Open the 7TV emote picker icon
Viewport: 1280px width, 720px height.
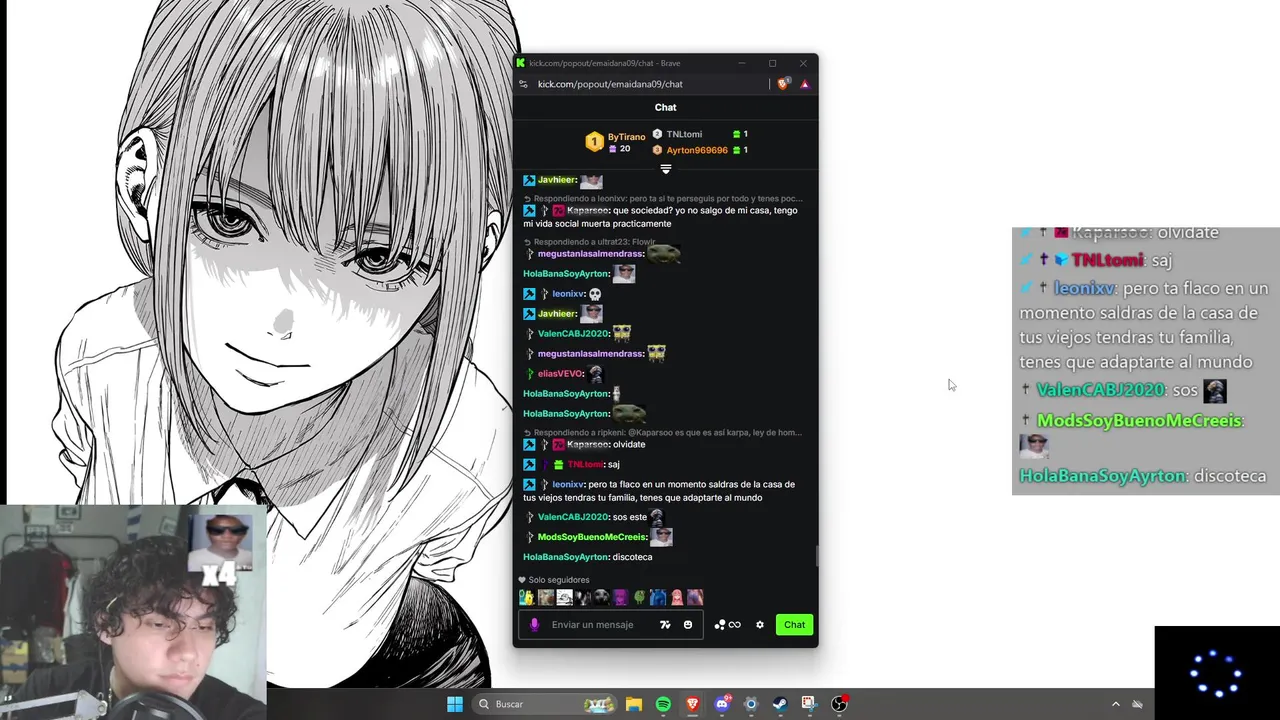point(665,625)
